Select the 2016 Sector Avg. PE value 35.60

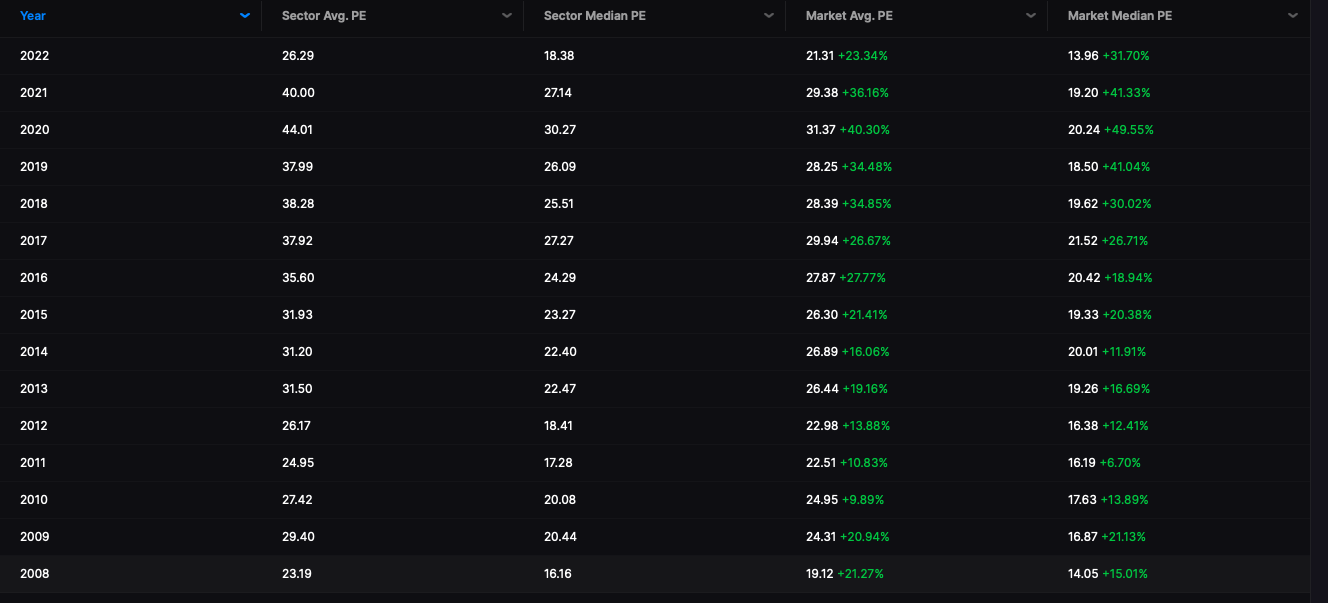click(x=298, y=278)
